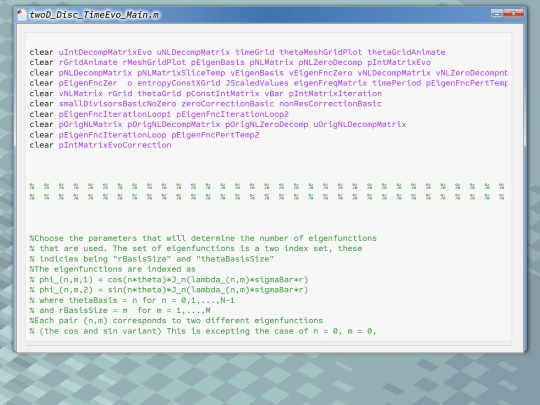Click the variable thetaGridAnimate
Image resolution: width=540 pixels, height=405 pixels.
[x=406, y=52]
